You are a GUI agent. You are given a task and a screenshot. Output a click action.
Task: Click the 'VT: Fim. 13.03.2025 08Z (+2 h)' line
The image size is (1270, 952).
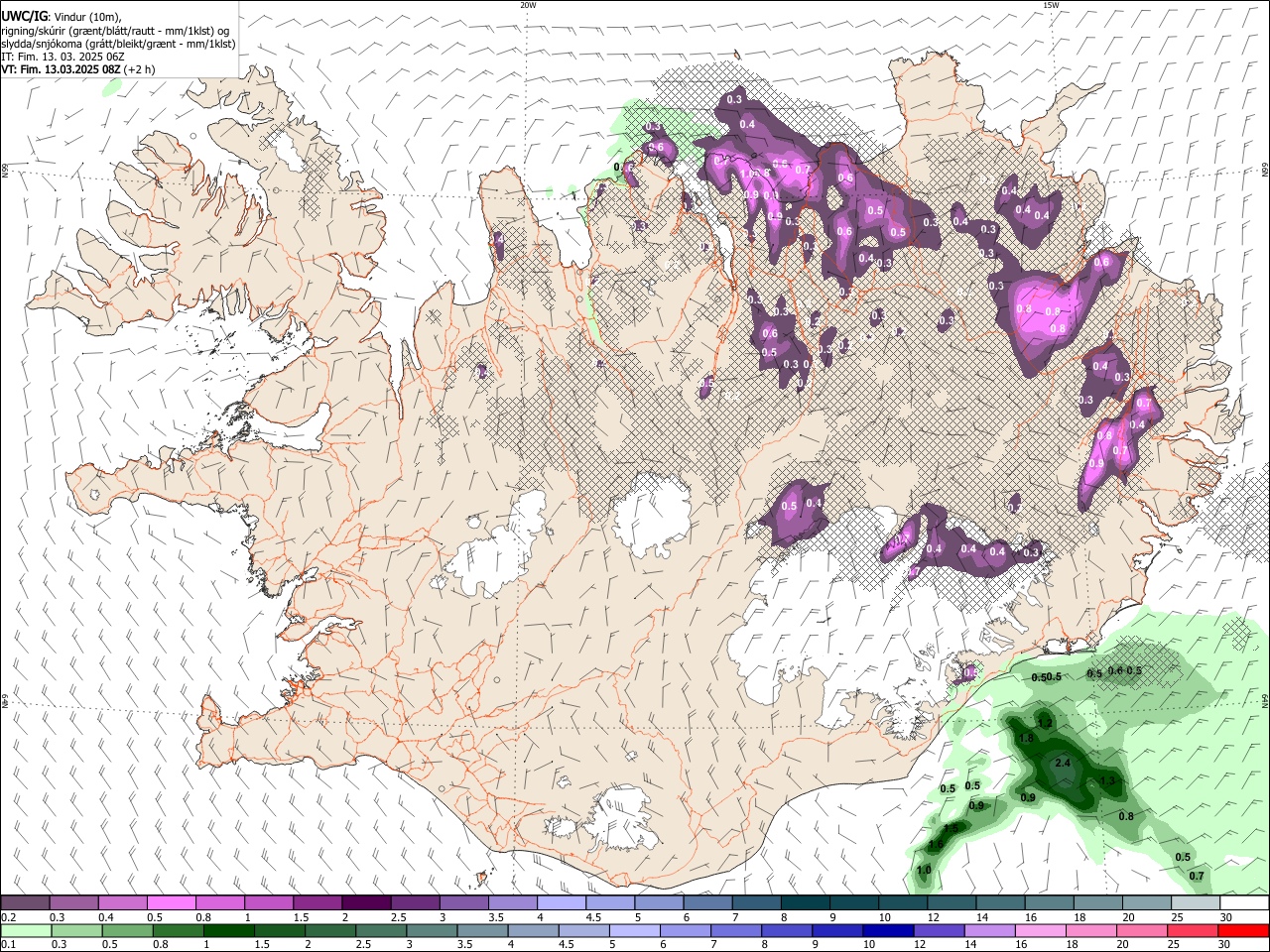coord(77,69)
